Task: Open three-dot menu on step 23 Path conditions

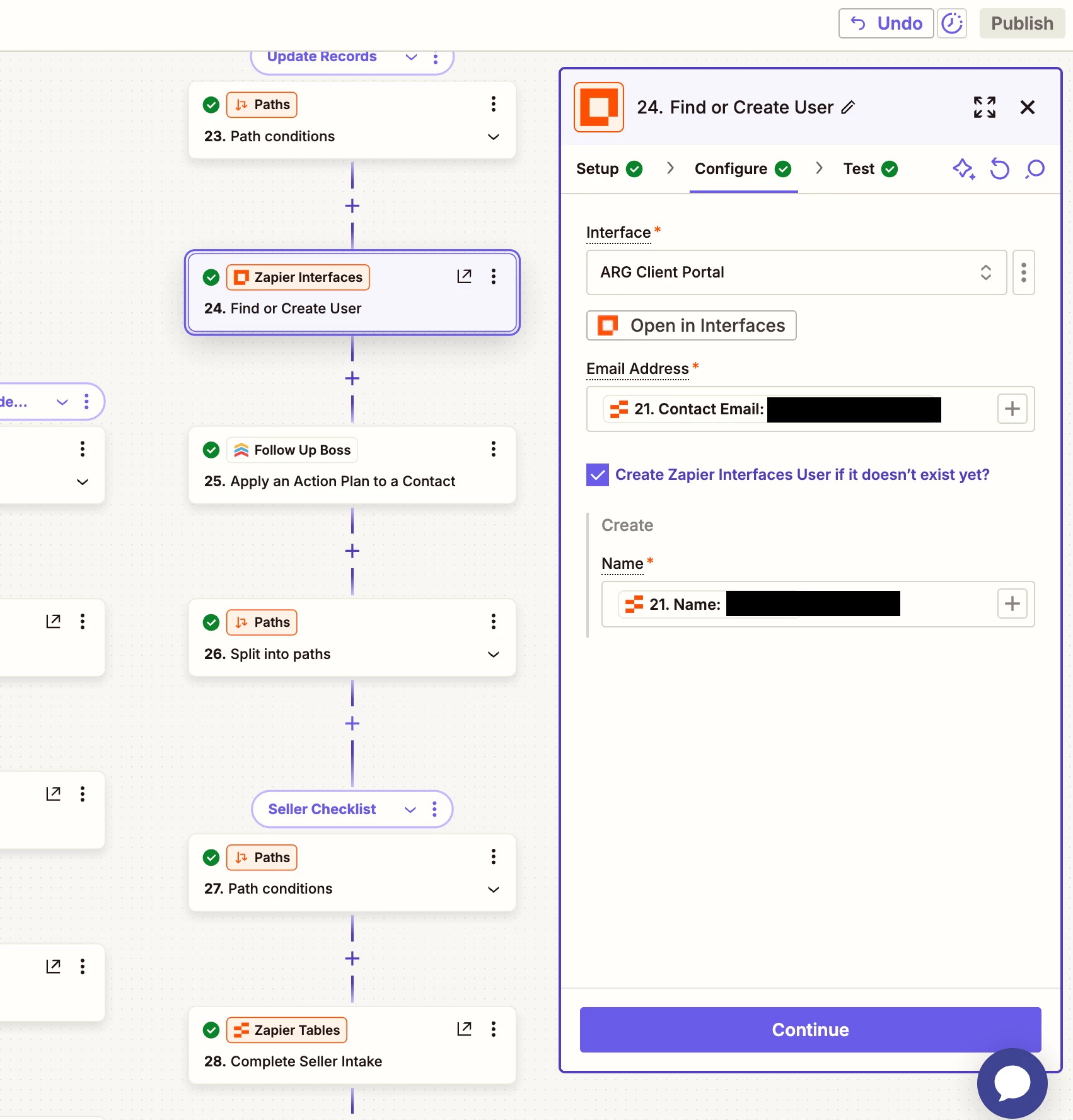Action: pos(494,104)
